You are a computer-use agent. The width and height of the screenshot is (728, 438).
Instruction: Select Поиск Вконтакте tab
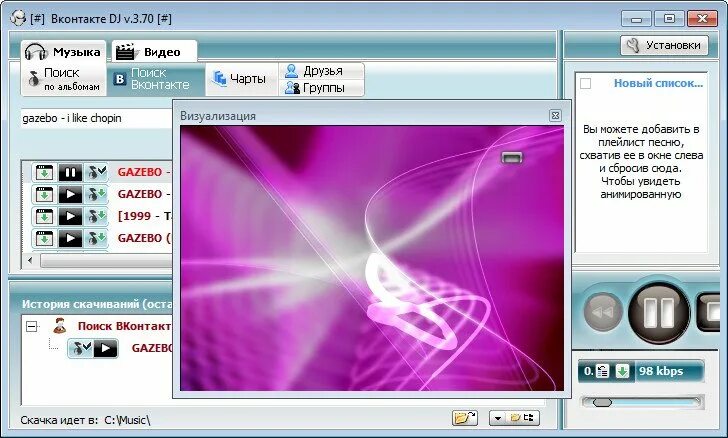156,79
